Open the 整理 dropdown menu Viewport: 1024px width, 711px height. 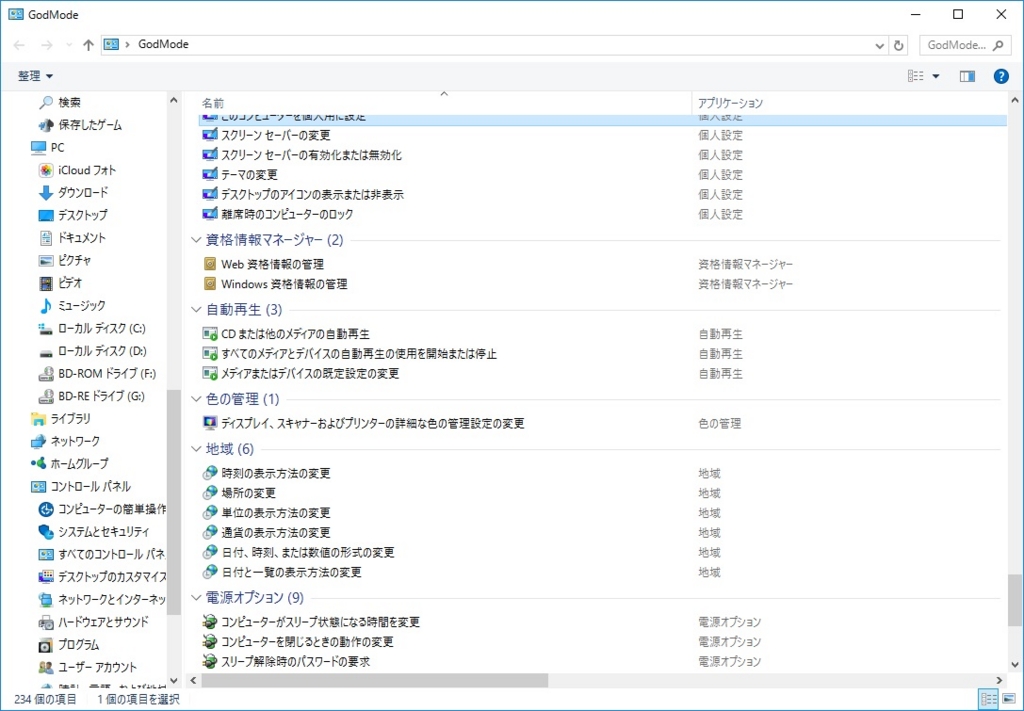35,76
